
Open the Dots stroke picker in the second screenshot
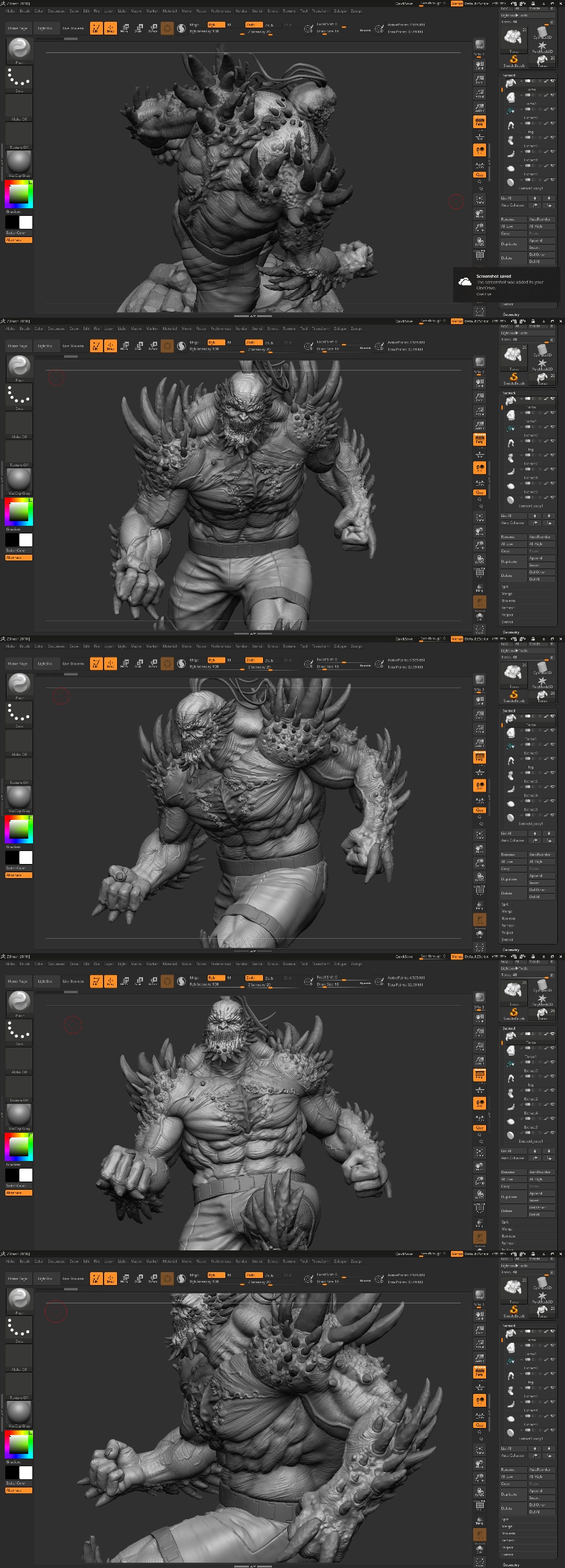pyautogui.click(x=19, y=396)
